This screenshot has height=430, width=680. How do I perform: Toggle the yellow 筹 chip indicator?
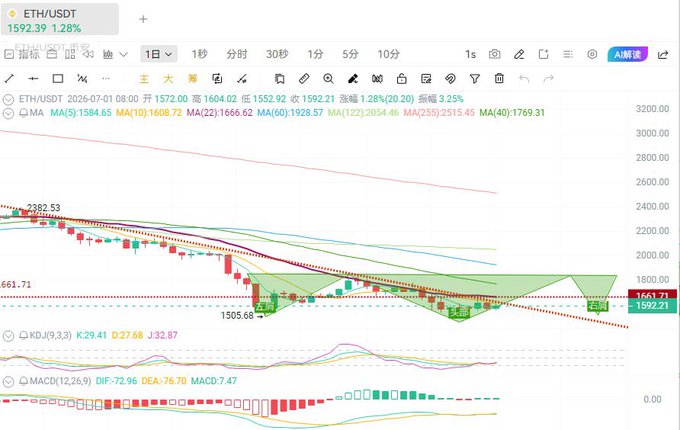pyautogui.click(x=193, y=78)
